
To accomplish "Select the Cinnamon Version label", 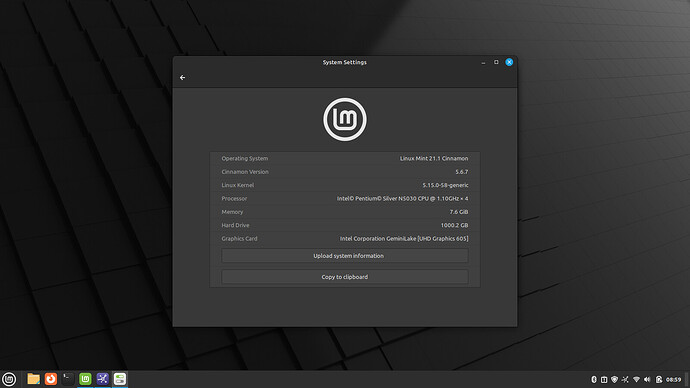I will coord(245,172).
